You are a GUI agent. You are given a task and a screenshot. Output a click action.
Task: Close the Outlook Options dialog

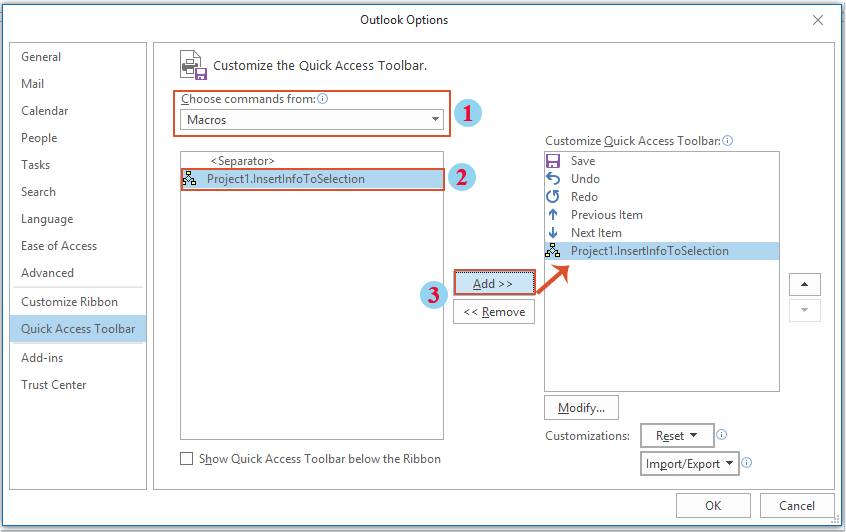pos(818,21)
